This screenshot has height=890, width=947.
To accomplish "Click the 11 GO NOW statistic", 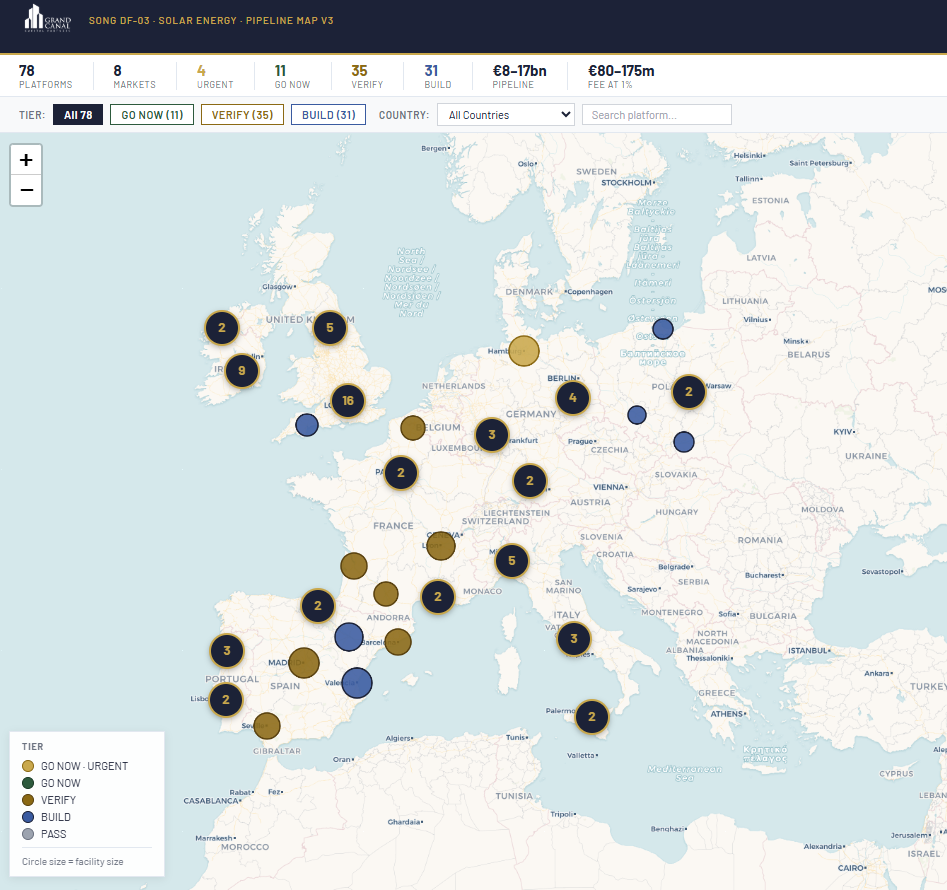I will tap(292, 77).
